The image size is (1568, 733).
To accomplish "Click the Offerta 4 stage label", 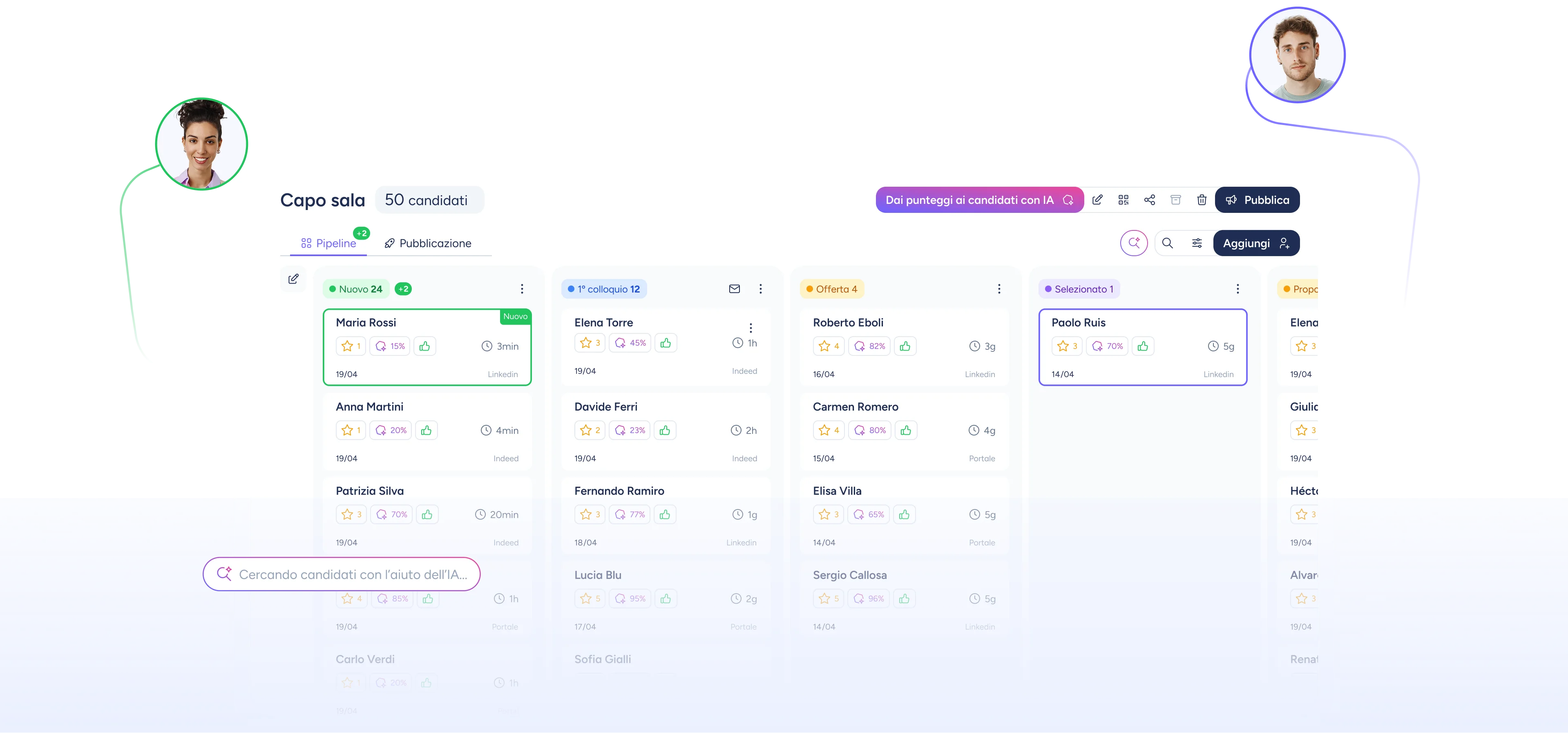I will point(831,288).
